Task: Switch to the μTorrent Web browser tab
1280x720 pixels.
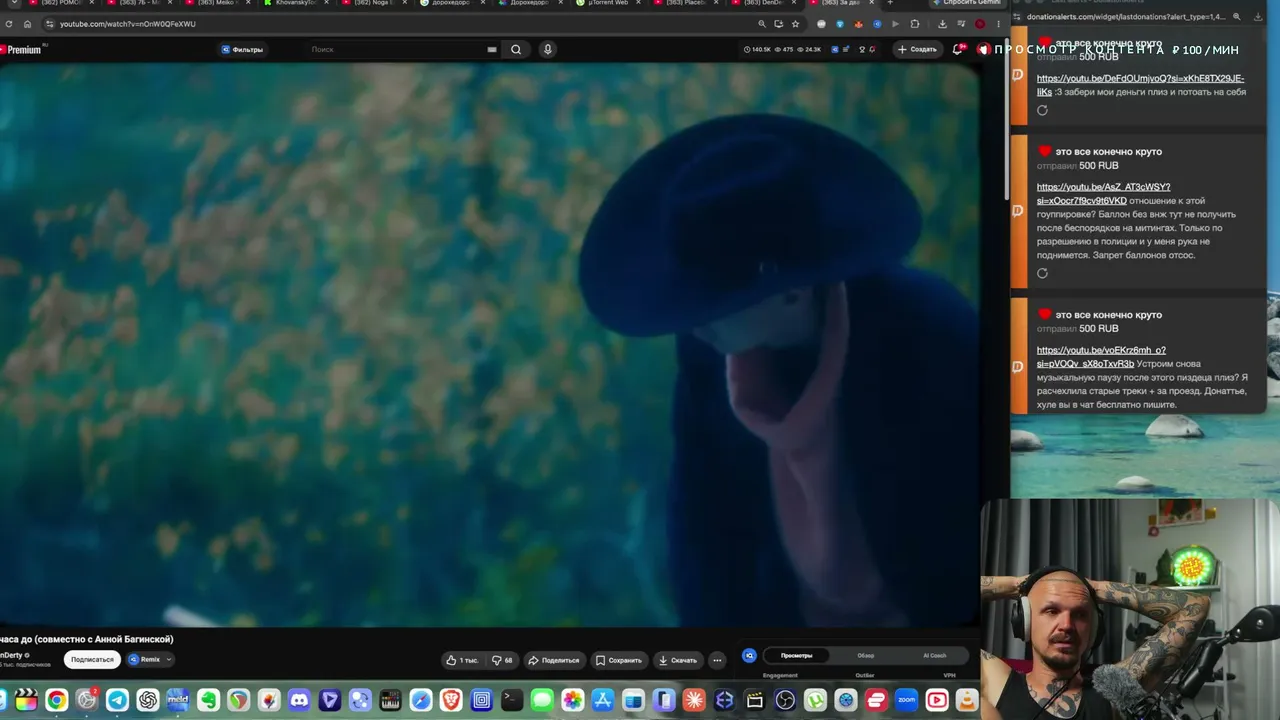Action: point(607,3)
